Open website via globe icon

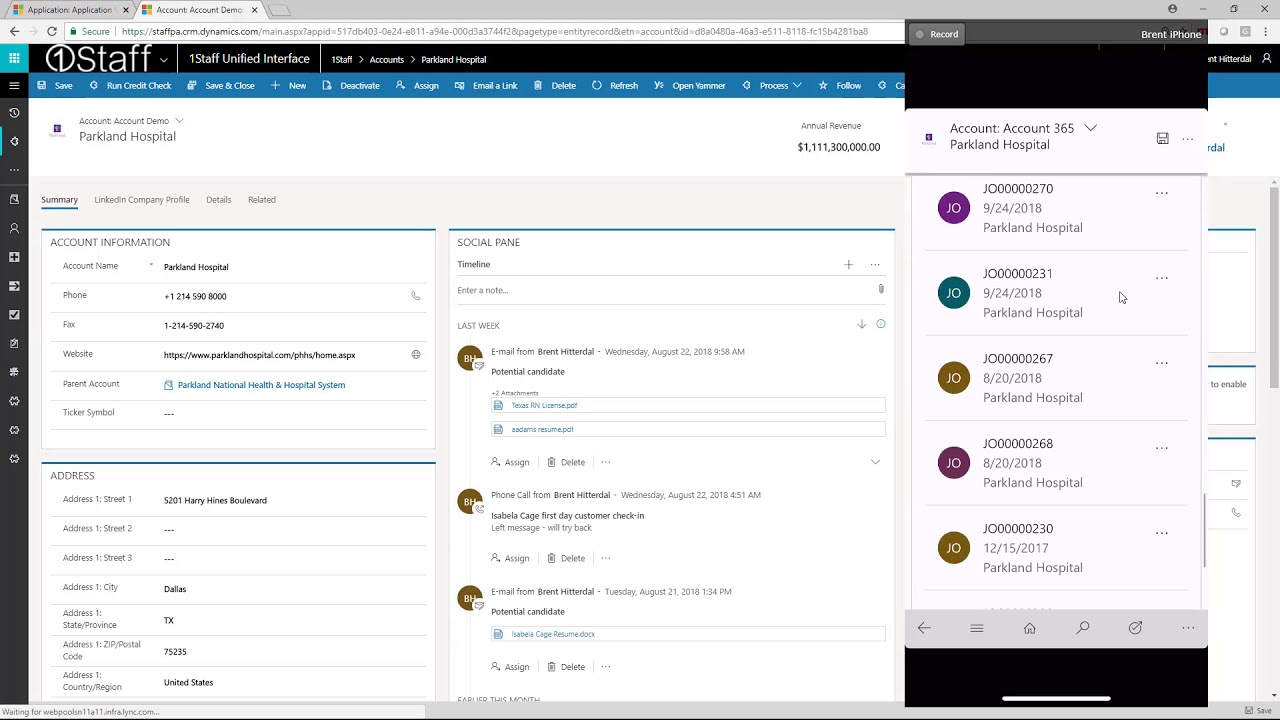point(416,355)
